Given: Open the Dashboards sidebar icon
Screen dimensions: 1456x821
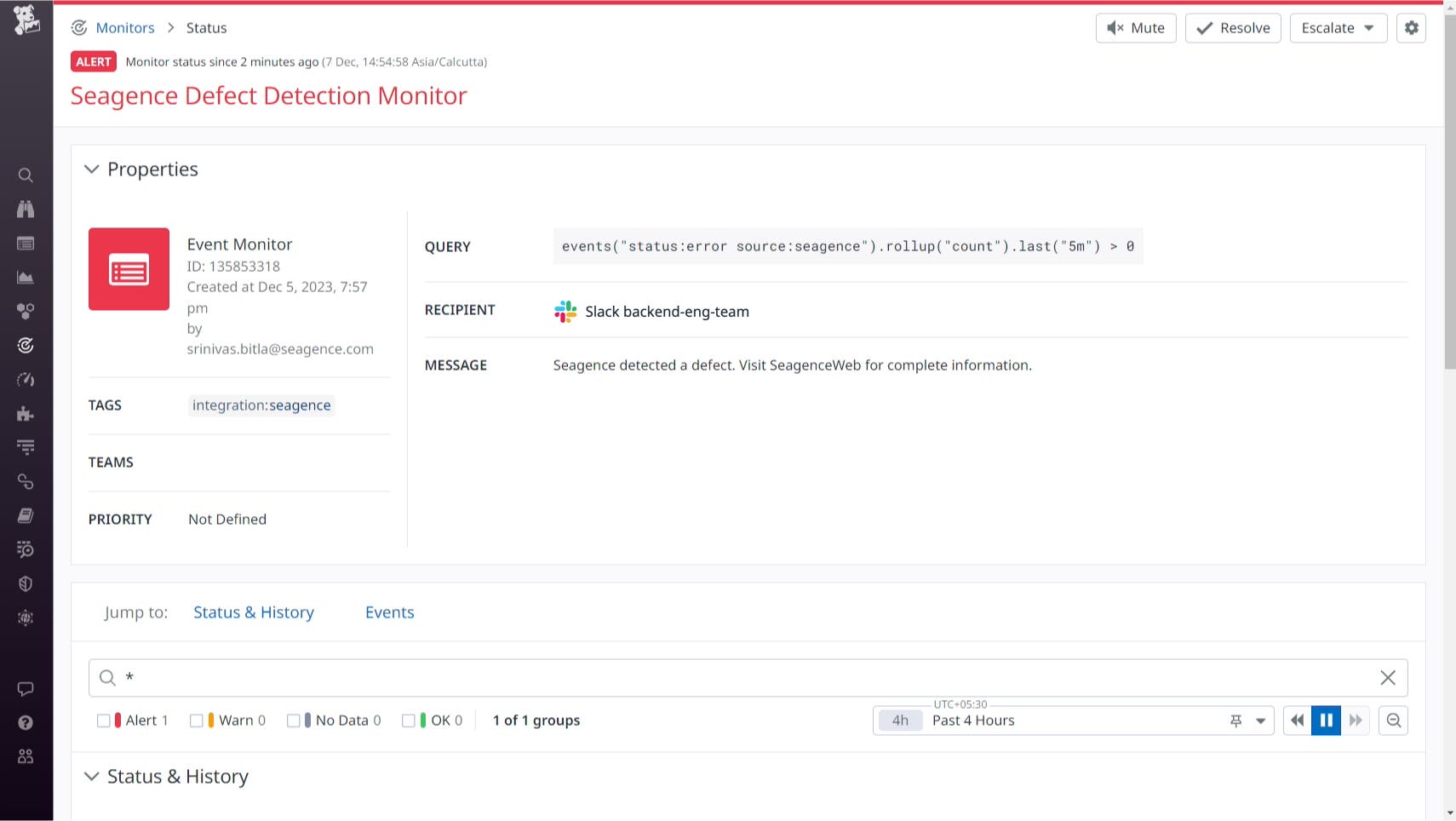Looking at the screenshot, I should click(x=26, y=243).
